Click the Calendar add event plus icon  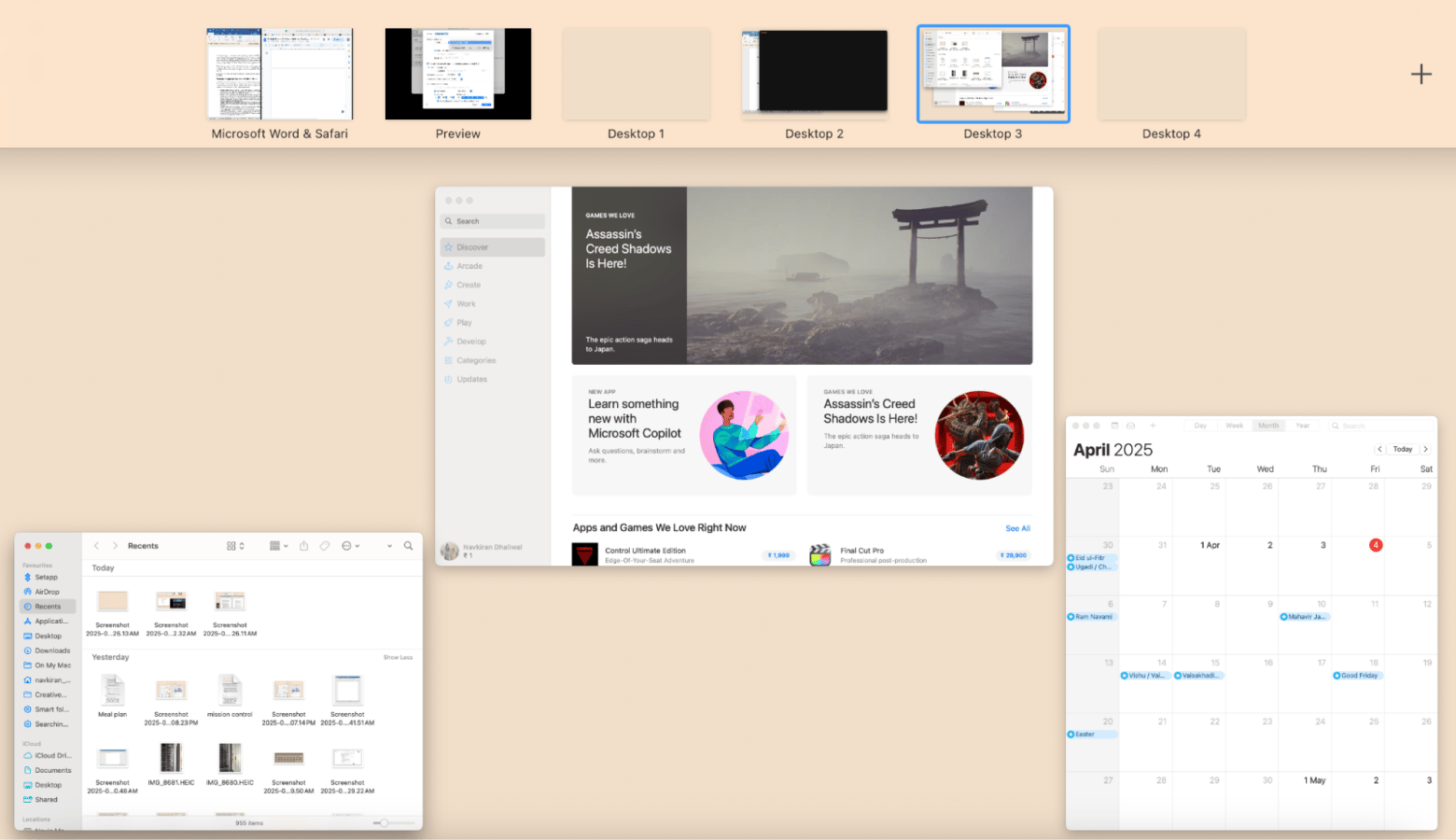click(1153, 426)
